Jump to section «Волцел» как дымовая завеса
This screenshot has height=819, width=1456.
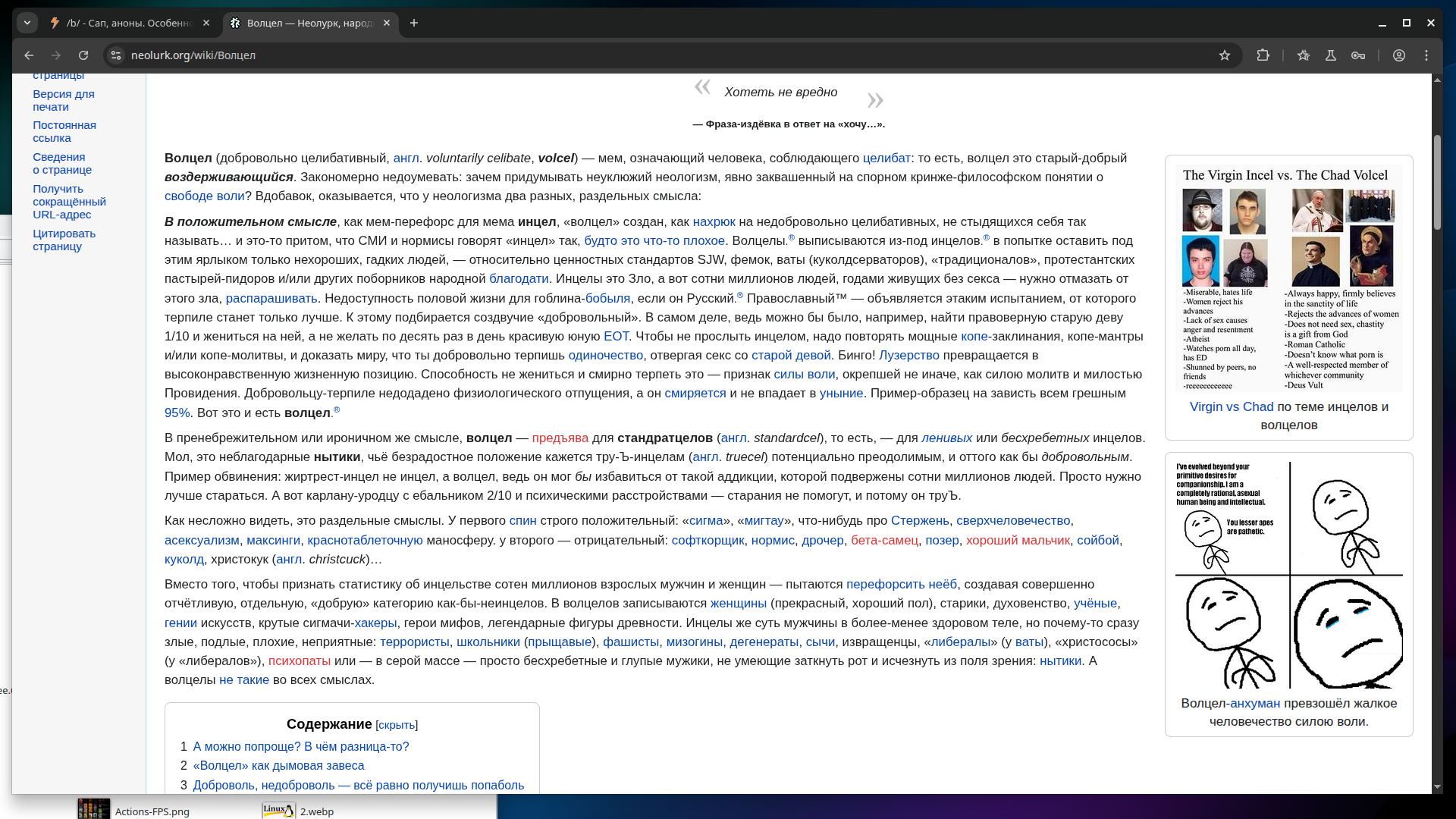[x=278, y=766]
